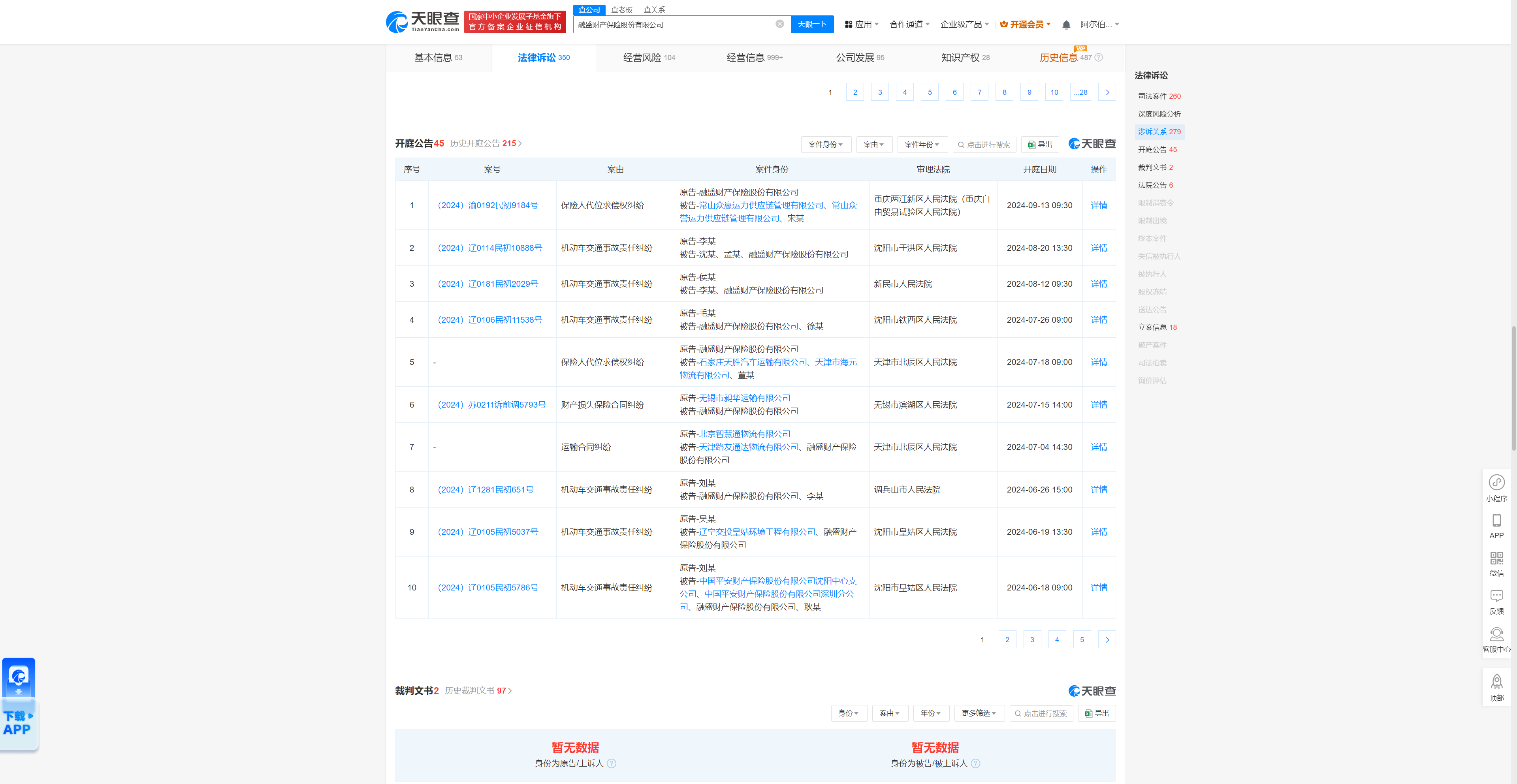Jump to 法院公告 6 in sidebar
Viewport: 1517px width, 784px height.
(x=1156, y=185)
